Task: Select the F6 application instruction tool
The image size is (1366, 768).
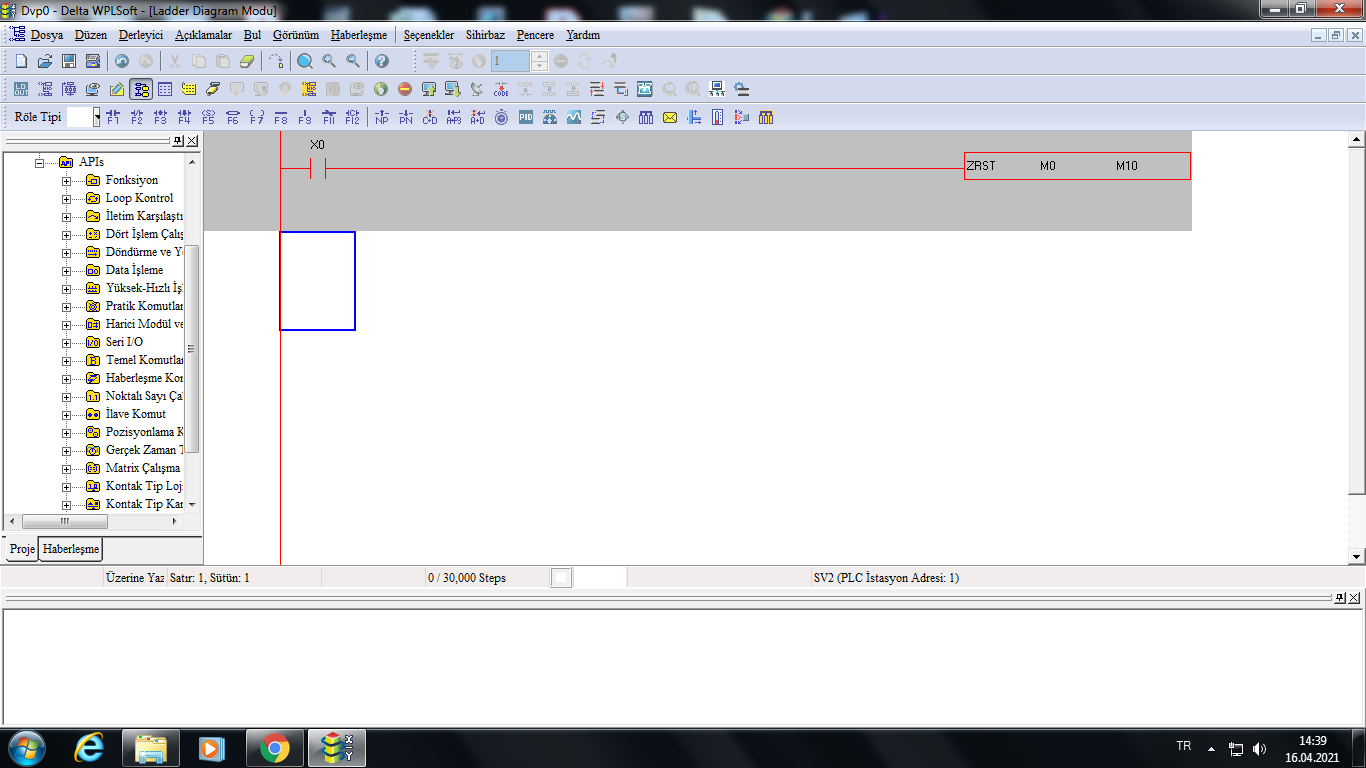Action: 232,117
